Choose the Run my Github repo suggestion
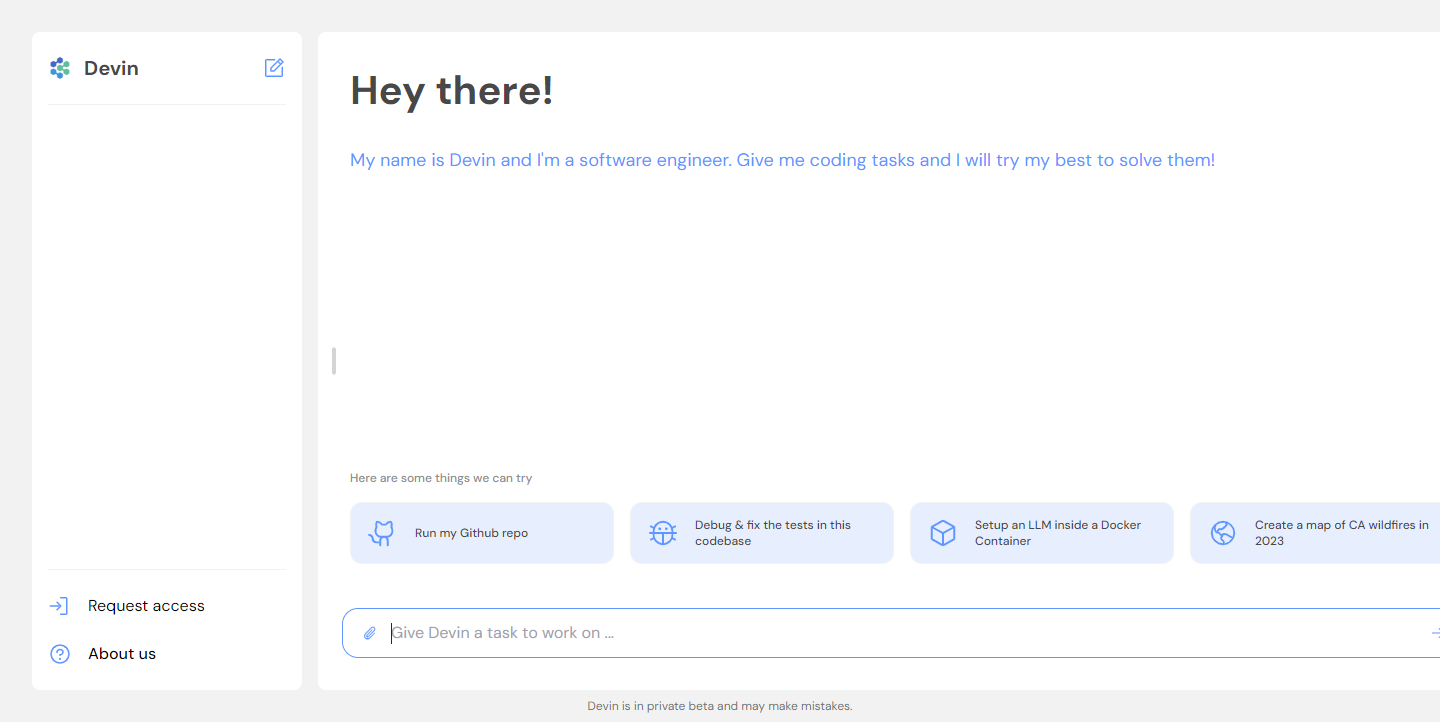The width and height of the screenshot is (1440, 722). click(482, 533)
